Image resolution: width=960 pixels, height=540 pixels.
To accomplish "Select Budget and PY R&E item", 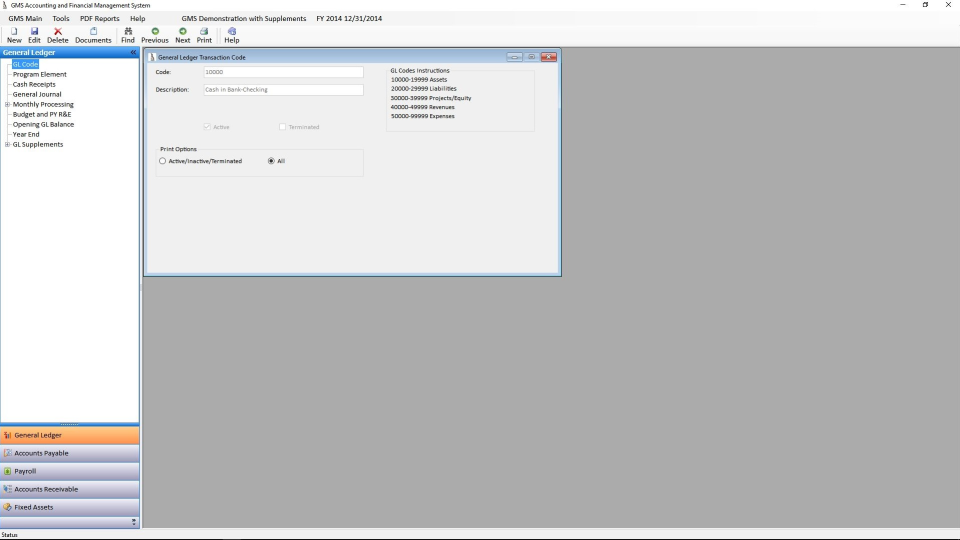I will tap(42, 114).
